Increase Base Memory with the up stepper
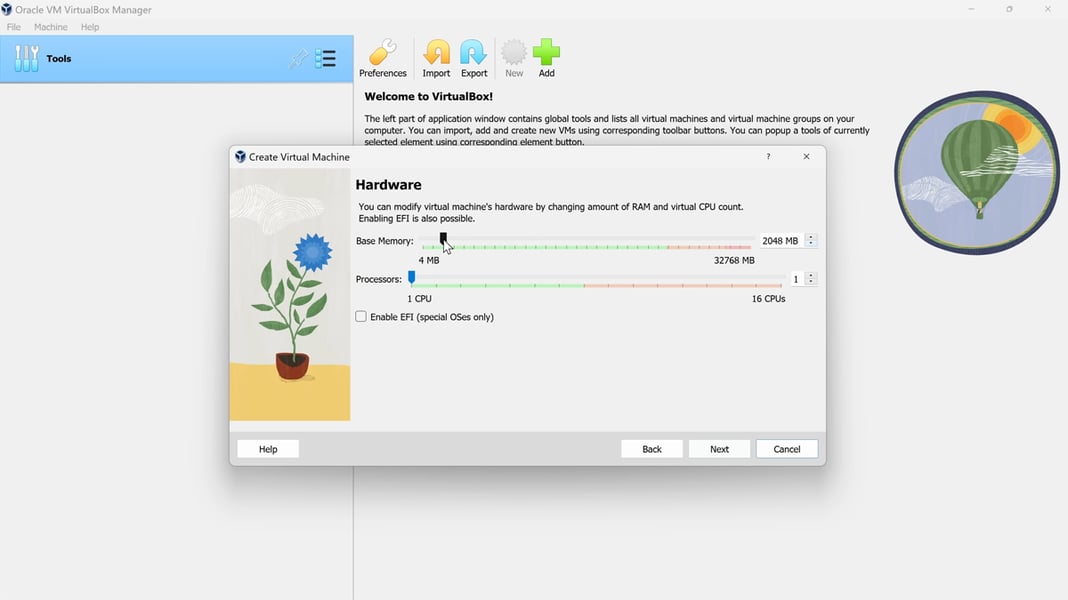The height and width of the screenshot is (600, 1068). click(811, 236)
